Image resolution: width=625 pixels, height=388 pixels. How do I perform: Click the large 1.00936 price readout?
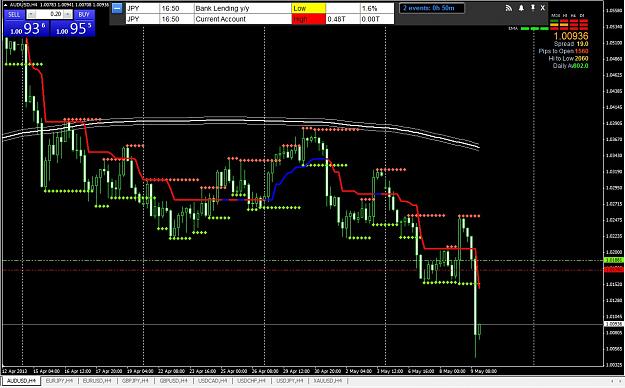coord(570,36)
